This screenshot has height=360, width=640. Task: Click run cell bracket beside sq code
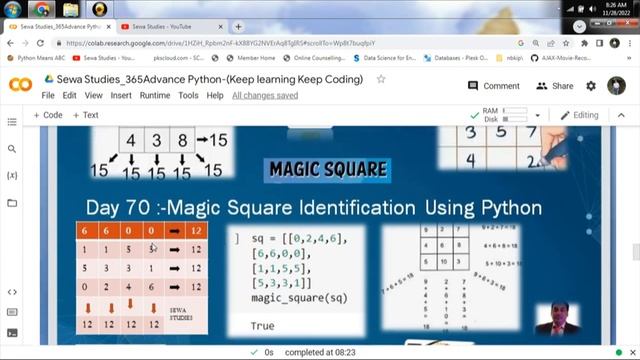click(237, 239)
